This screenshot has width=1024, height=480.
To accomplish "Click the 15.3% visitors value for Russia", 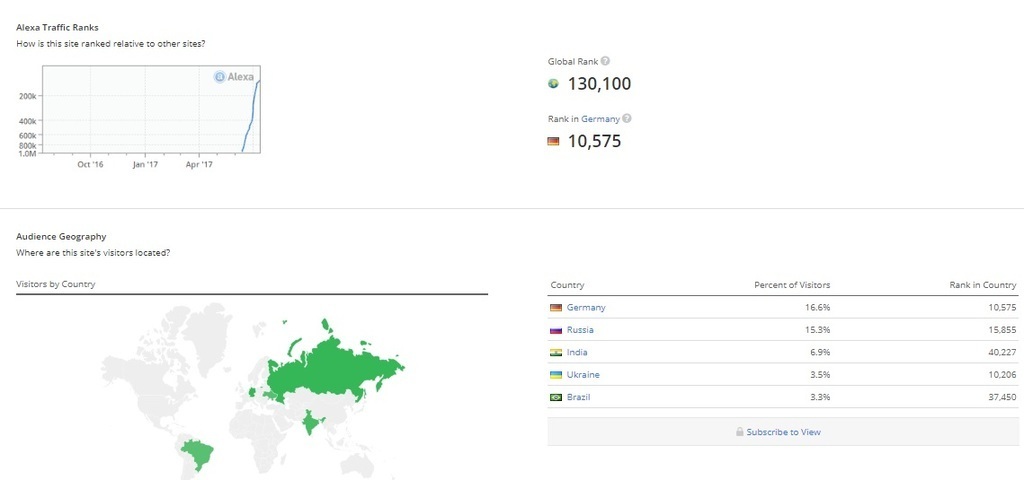I will [x=818, y=330].
